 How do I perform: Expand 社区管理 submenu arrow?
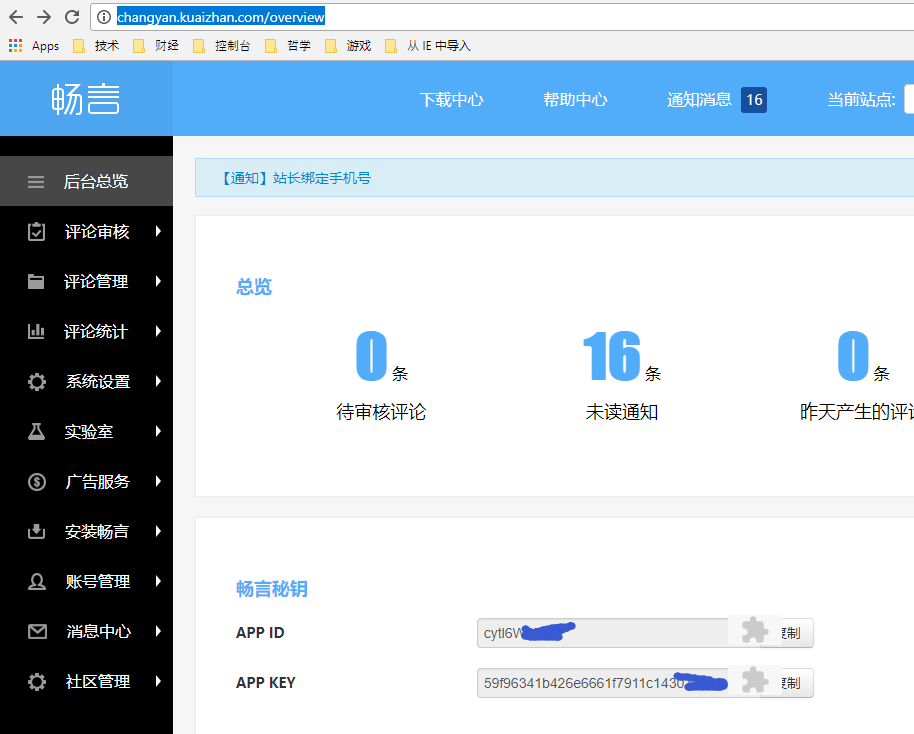[158, 681]
